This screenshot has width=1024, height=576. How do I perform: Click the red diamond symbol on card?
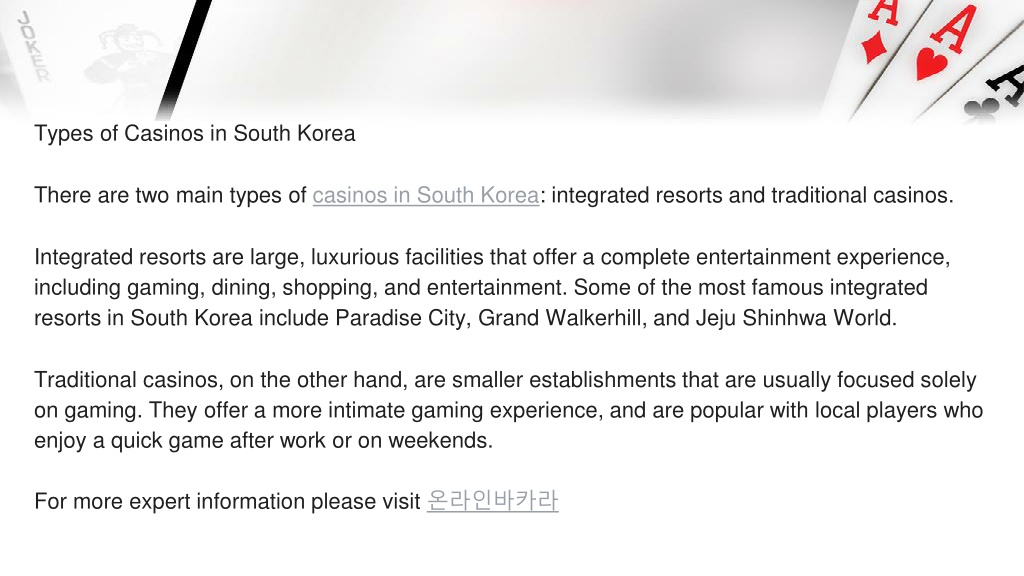point(874,48)
